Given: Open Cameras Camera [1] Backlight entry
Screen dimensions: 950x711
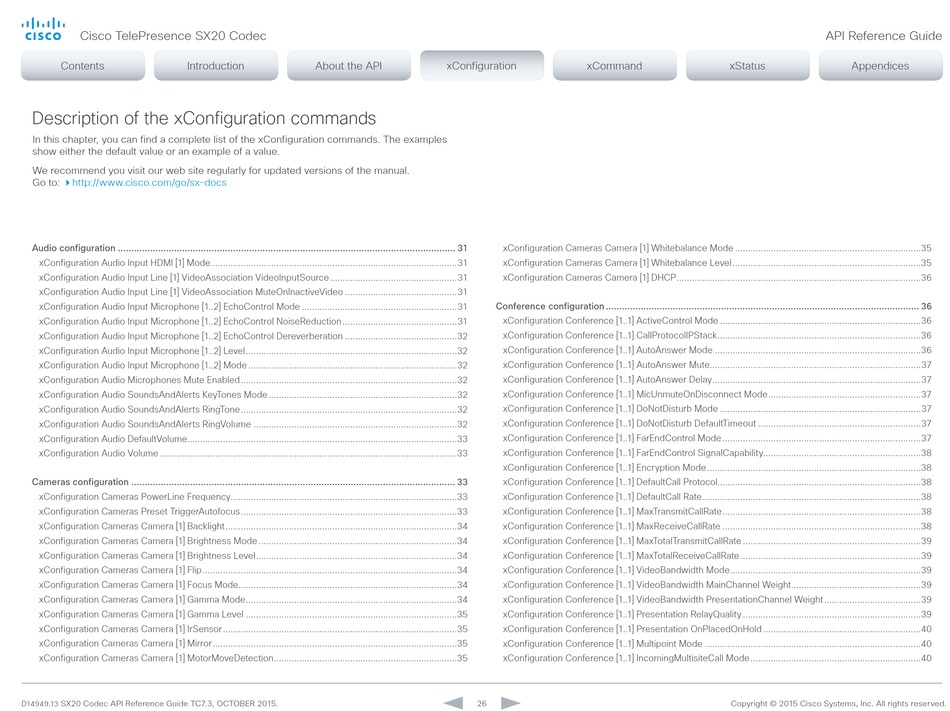Looking at the screenshot, I should pos(253,526).
